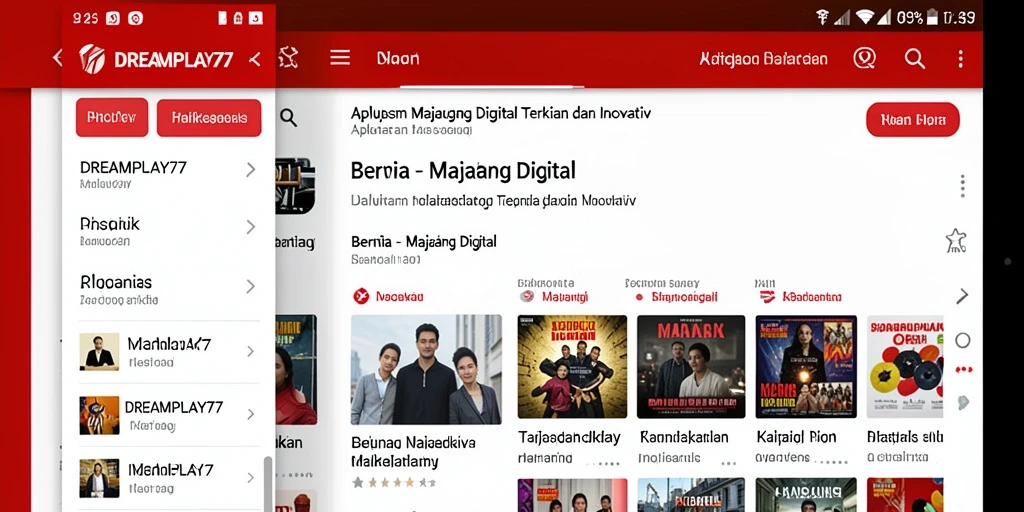
Task: Open the Kaiịaiol Rion poster
Action: 806,366
